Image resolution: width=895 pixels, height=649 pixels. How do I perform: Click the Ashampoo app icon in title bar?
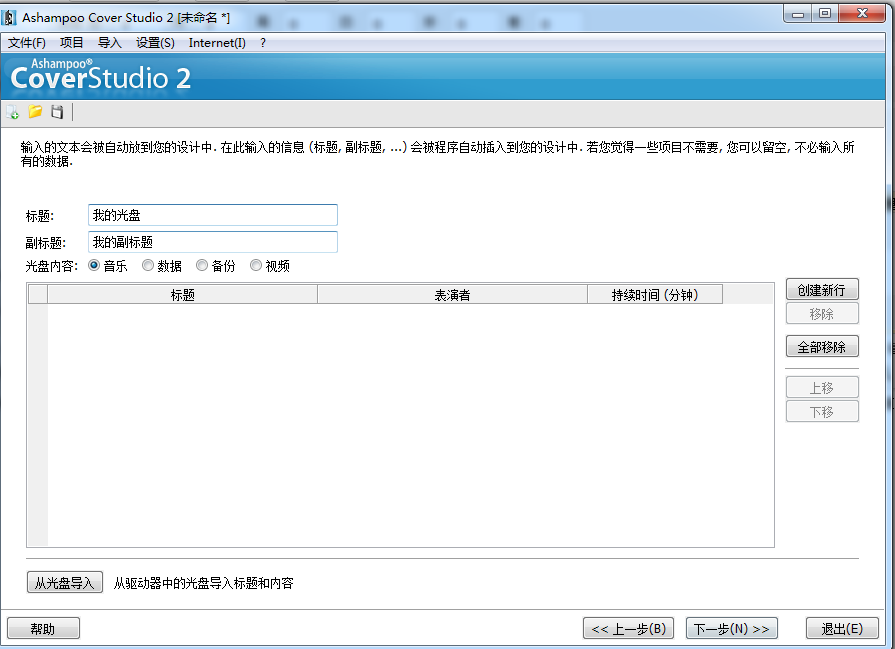coord(10,16)
